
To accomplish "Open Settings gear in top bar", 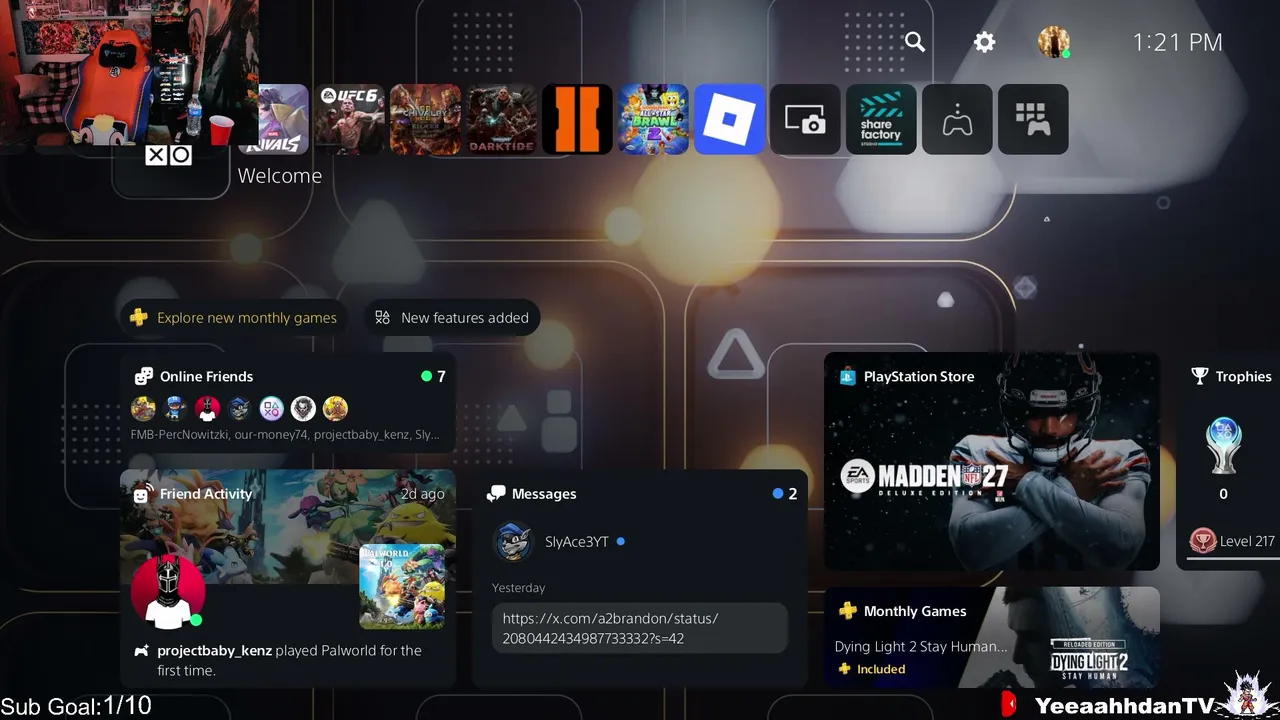I will [x=985, y=42].
